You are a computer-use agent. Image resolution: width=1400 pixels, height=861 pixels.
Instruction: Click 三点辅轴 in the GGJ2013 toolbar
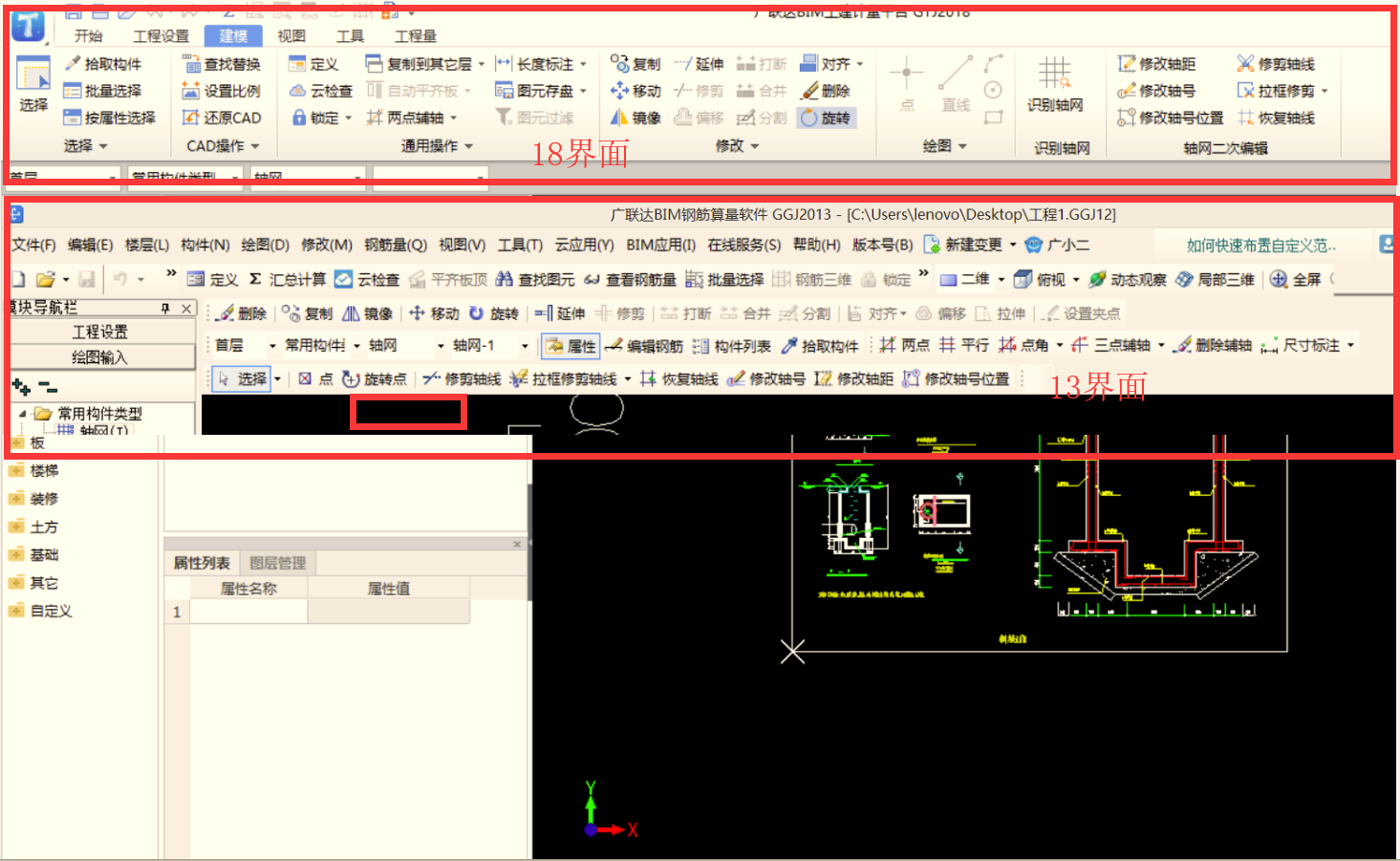1111,345
